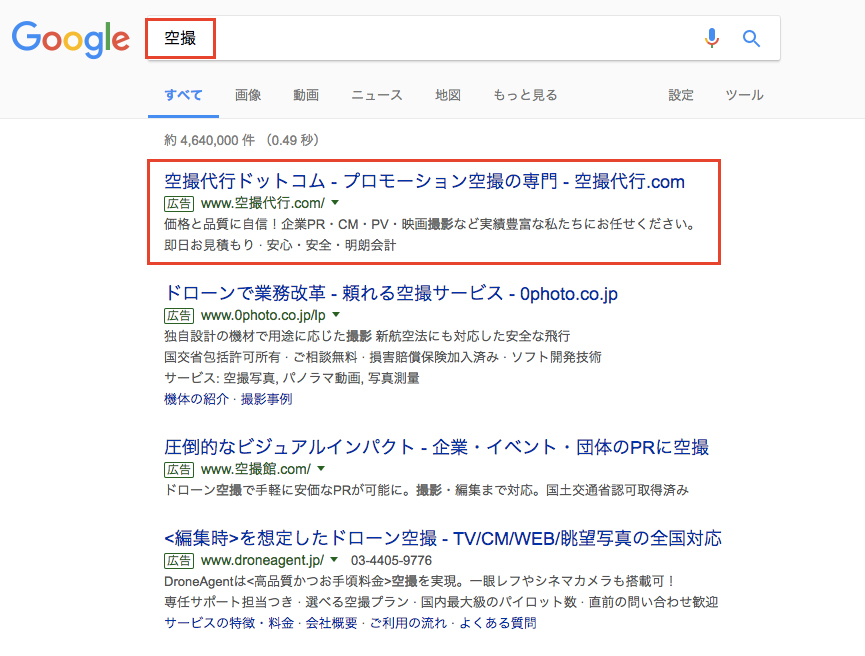Viewport: 865px width, 656px height.
Task: Click the result count 約 4,640,000 件 text
Action: tap(210, 140)
